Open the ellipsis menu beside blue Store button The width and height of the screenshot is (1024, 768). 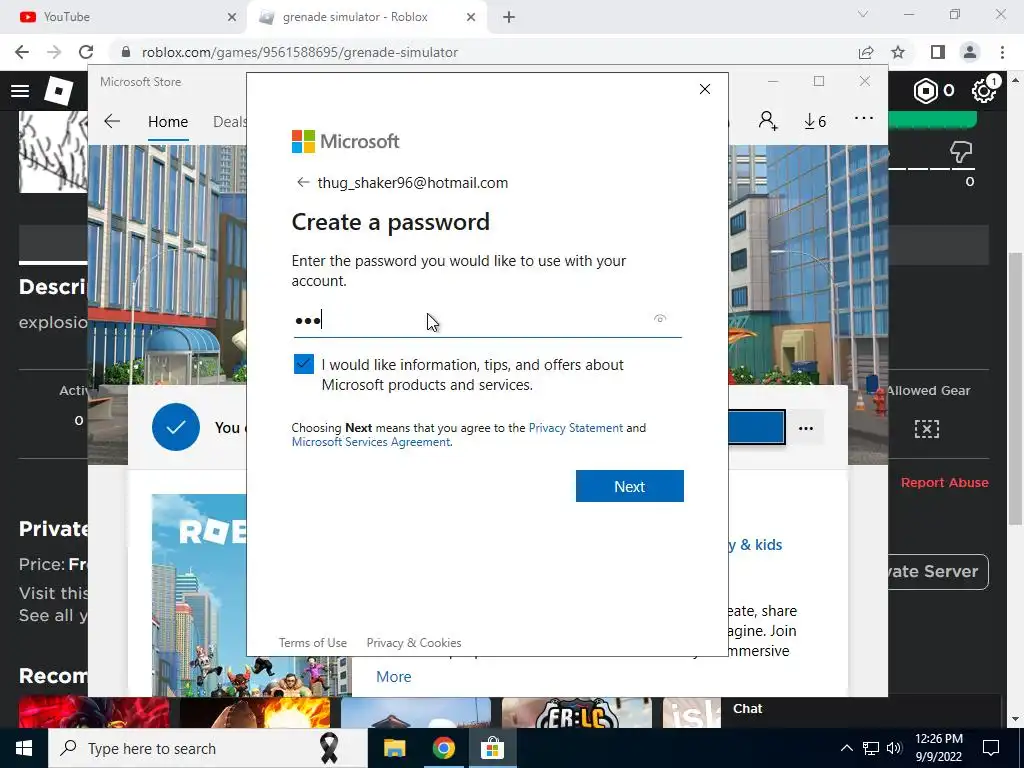pos(806,428)
